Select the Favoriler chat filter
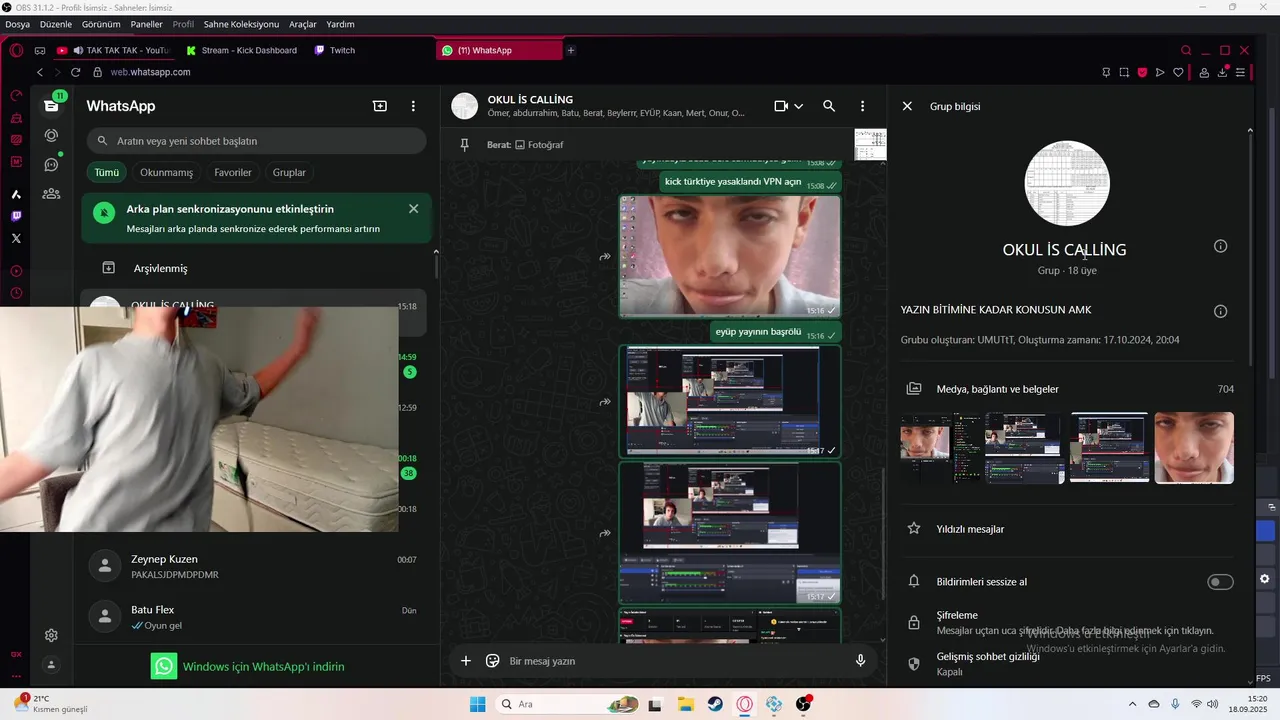This screenshot has height=720, width=1280. coord(233,172)
